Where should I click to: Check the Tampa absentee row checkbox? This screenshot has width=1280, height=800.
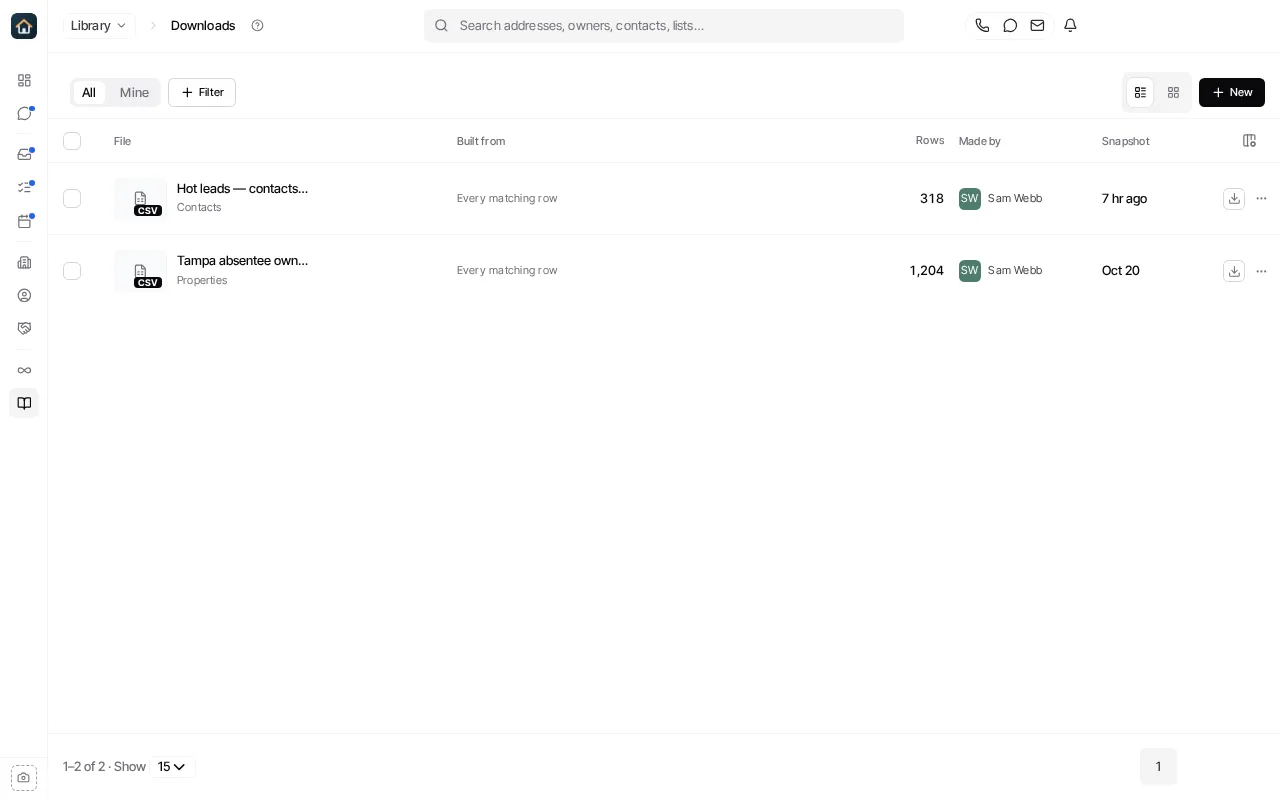coord(72,271)
